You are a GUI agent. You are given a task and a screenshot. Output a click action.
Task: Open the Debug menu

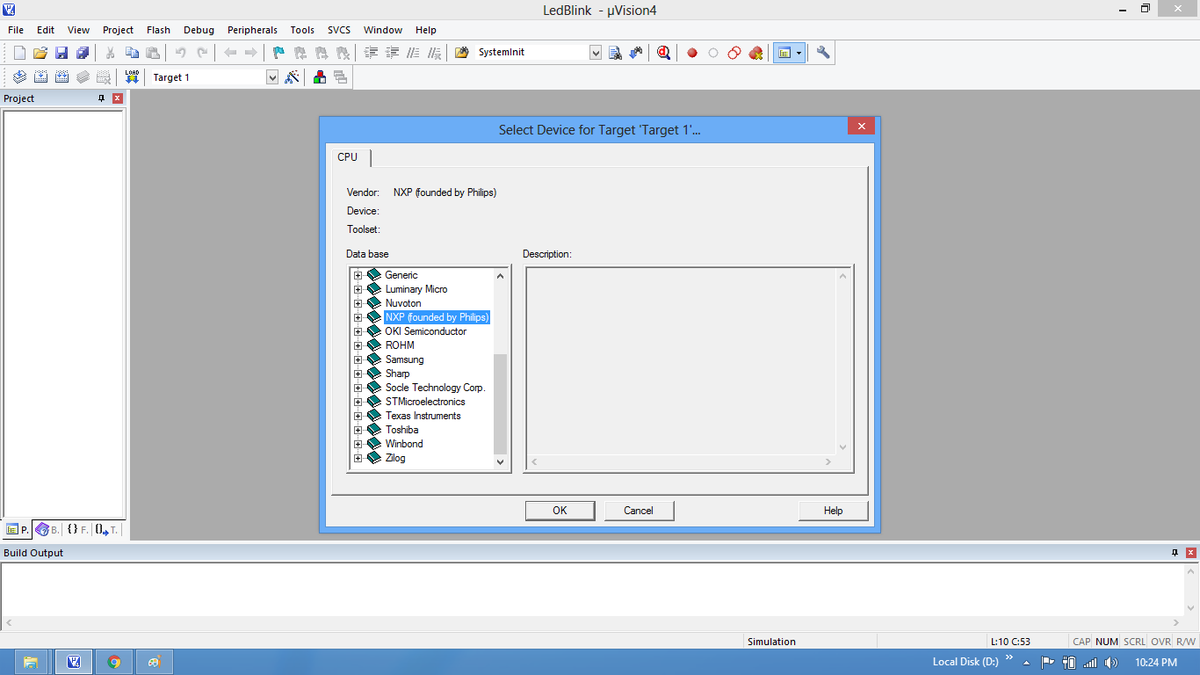pyautogui.click(x=199, y=30)
